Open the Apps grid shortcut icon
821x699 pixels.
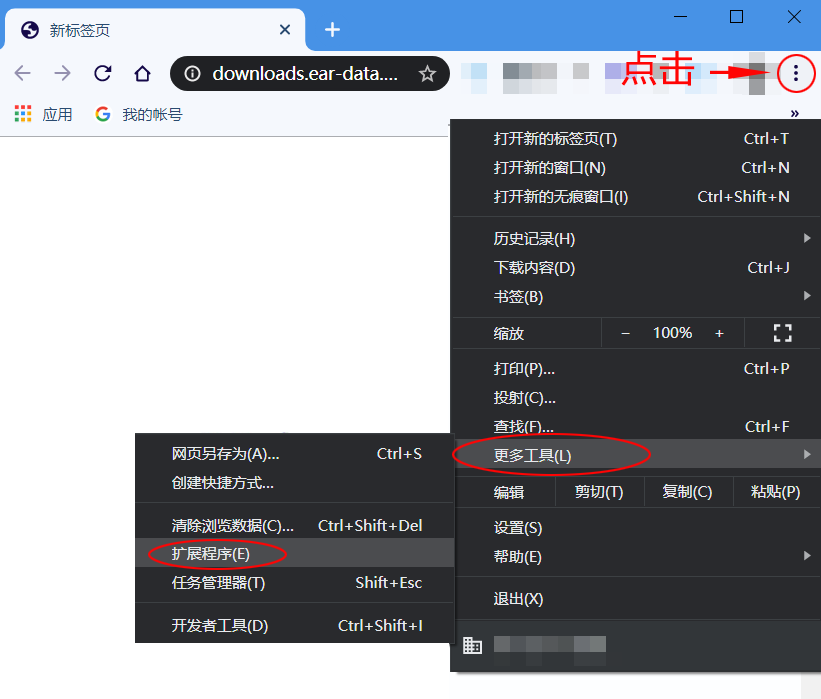click(23, 114)
